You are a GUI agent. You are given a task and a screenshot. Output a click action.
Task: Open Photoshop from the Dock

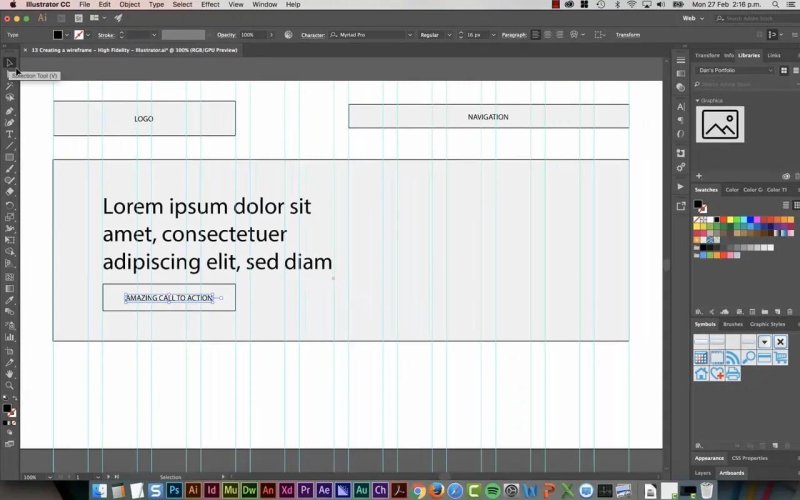click(174, 490)
